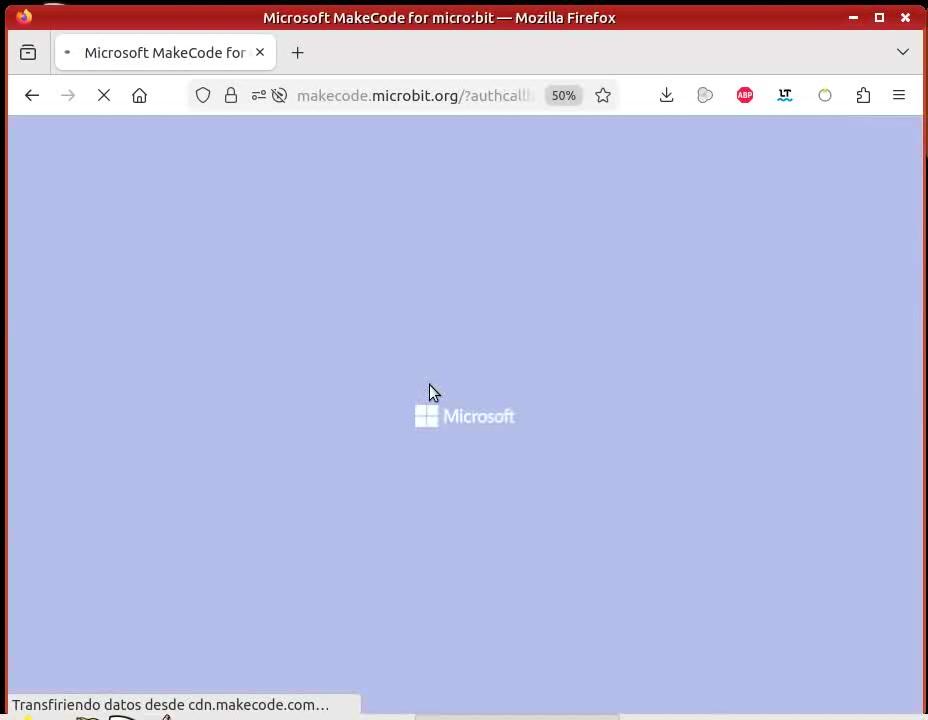This screenshot has width=928, height=720.
Task: Open a new tab
Action: pos(298,53)
